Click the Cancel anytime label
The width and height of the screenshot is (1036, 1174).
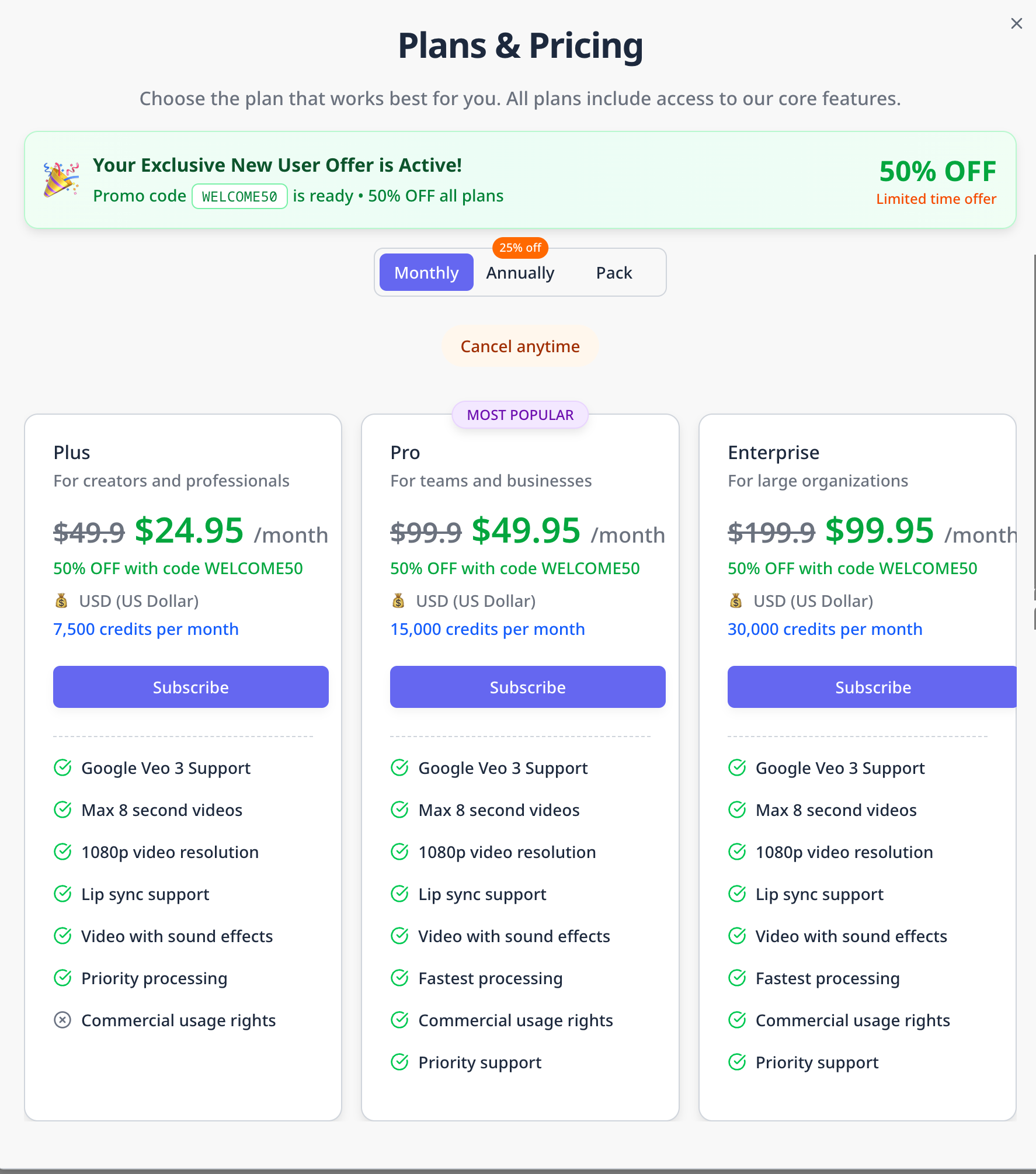point(520,346)
